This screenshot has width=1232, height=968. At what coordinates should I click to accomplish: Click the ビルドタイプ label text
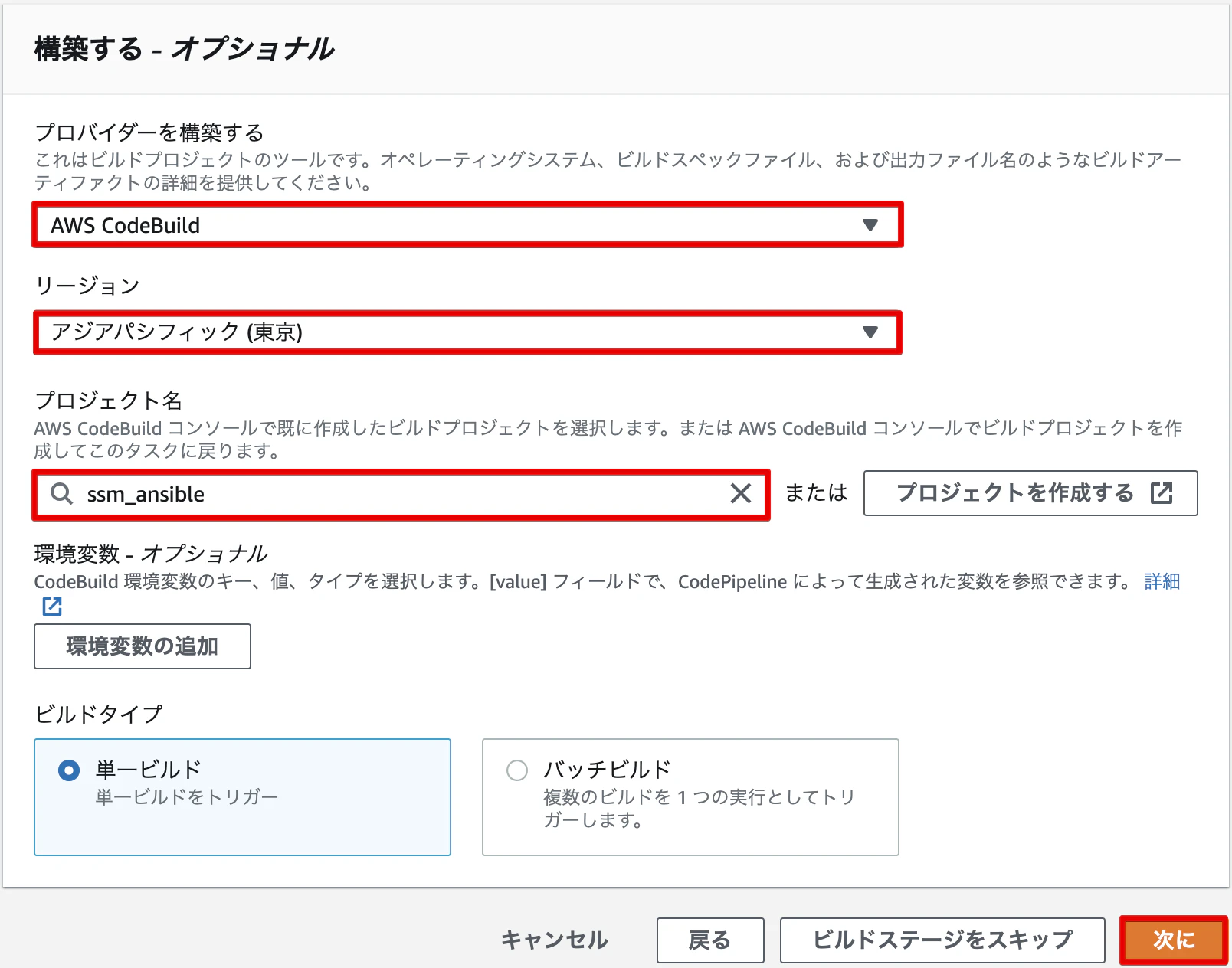[99, 715]
